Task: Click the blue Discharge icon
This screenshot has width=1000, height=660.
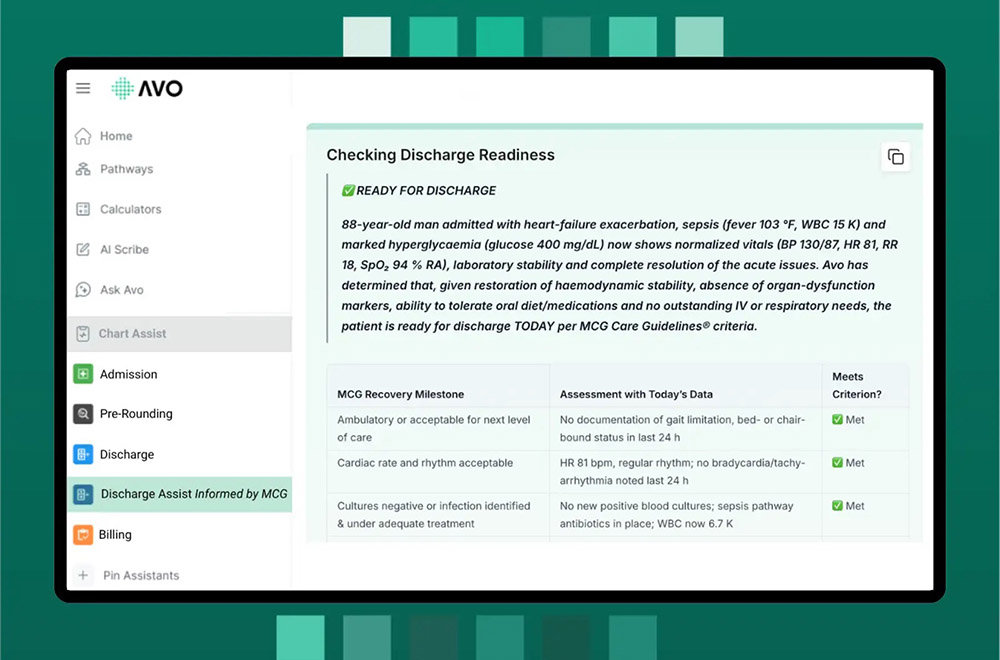Action: click(x=83, y=454)
